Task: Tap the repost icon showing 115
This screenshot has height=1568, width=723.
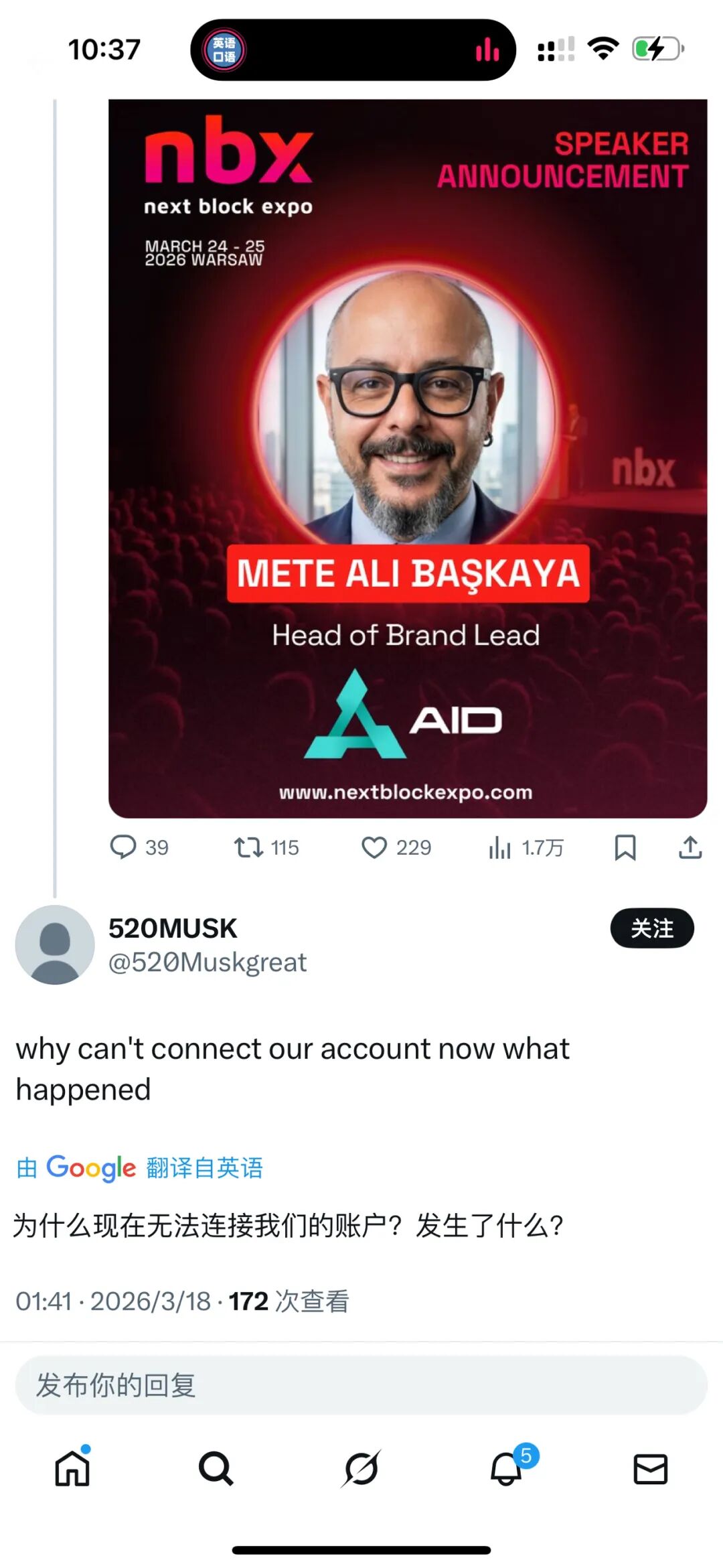Action: pyautogui.click(x=249, y=847)
